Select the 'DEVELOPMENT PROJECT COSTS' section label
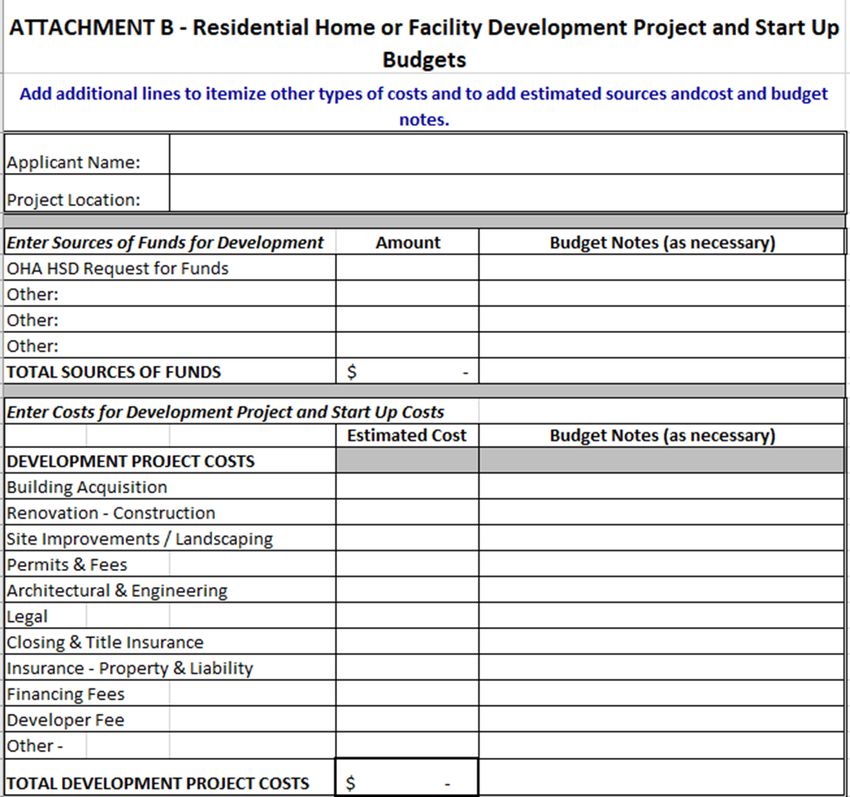Image resolution: width=850 pixels, height=797 pixels. pyautogui.click(x=131, y=461)
